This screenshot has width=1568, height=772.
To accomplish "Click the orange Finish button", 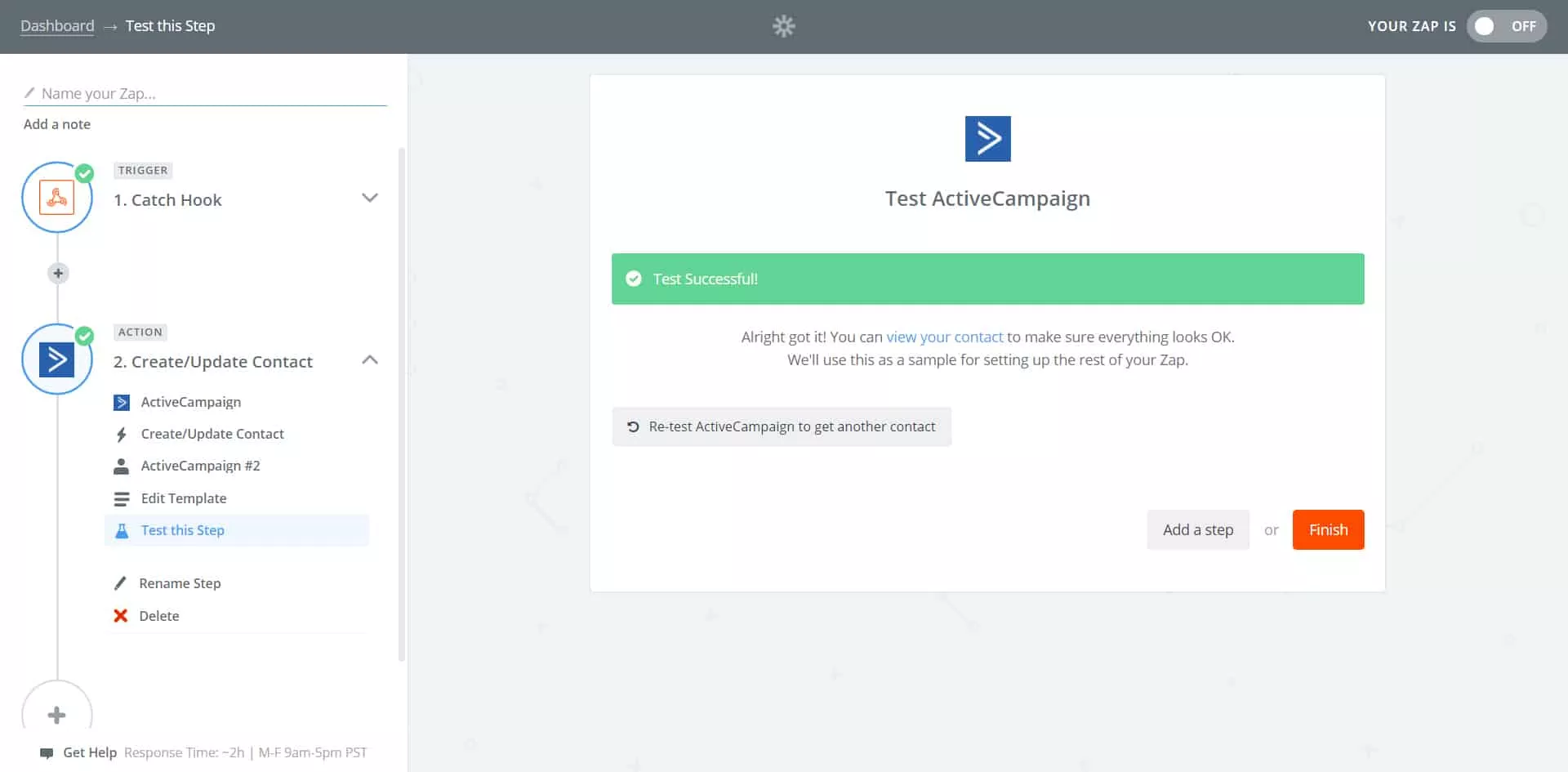I will [1328, 529].
